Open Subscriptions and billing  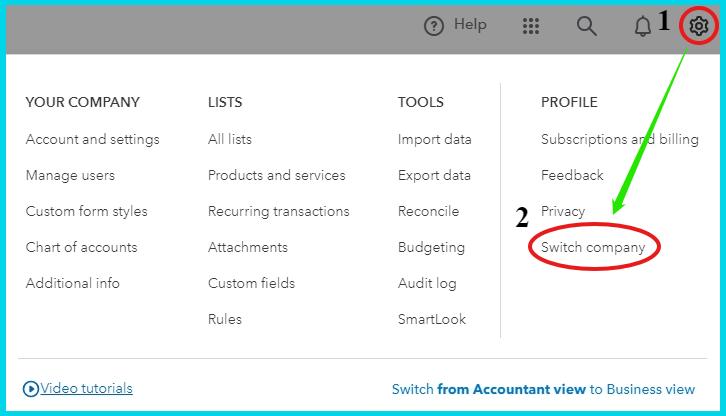coord(619,139)
